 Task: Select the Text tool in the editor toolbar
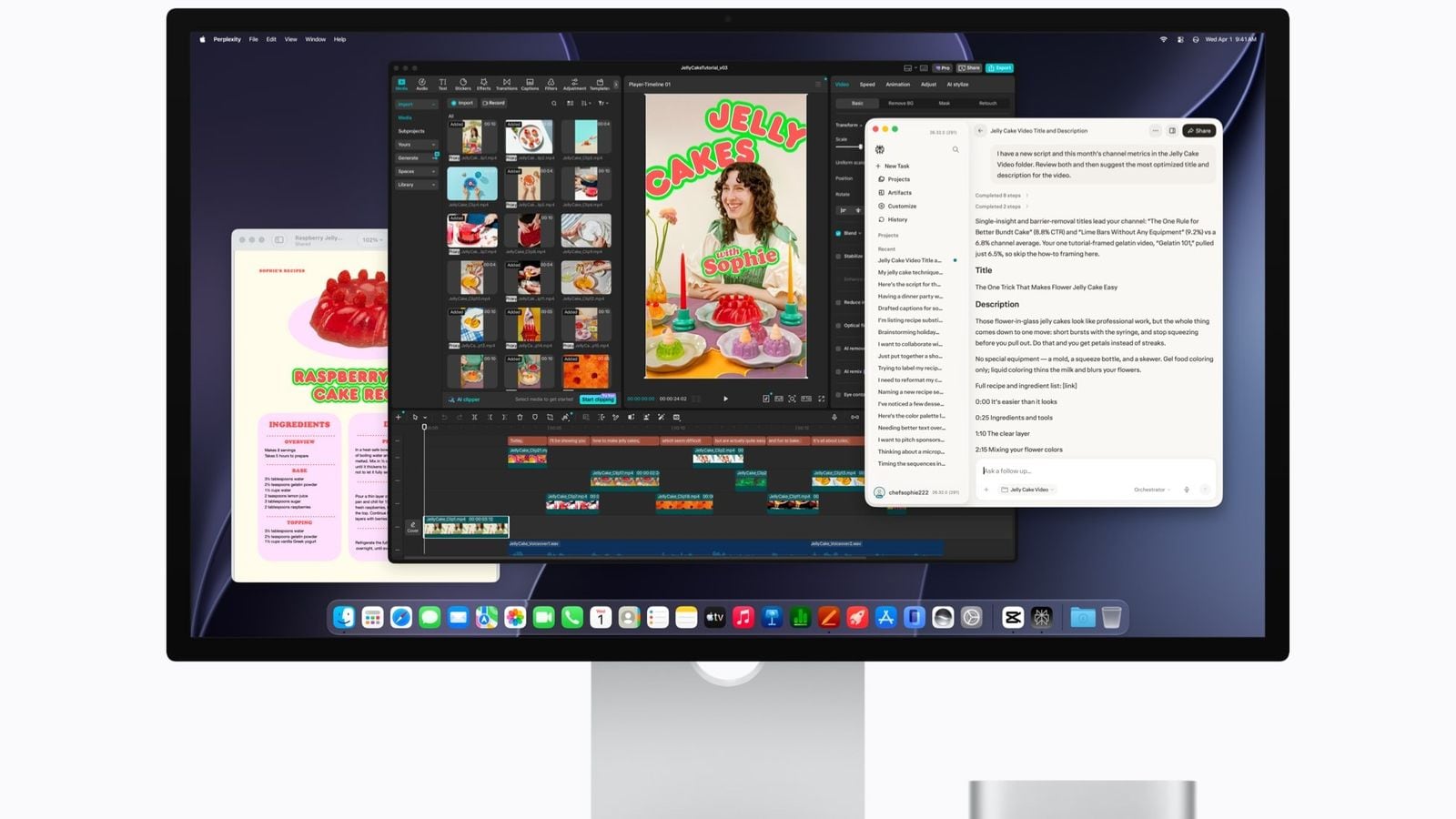[442, 84]
